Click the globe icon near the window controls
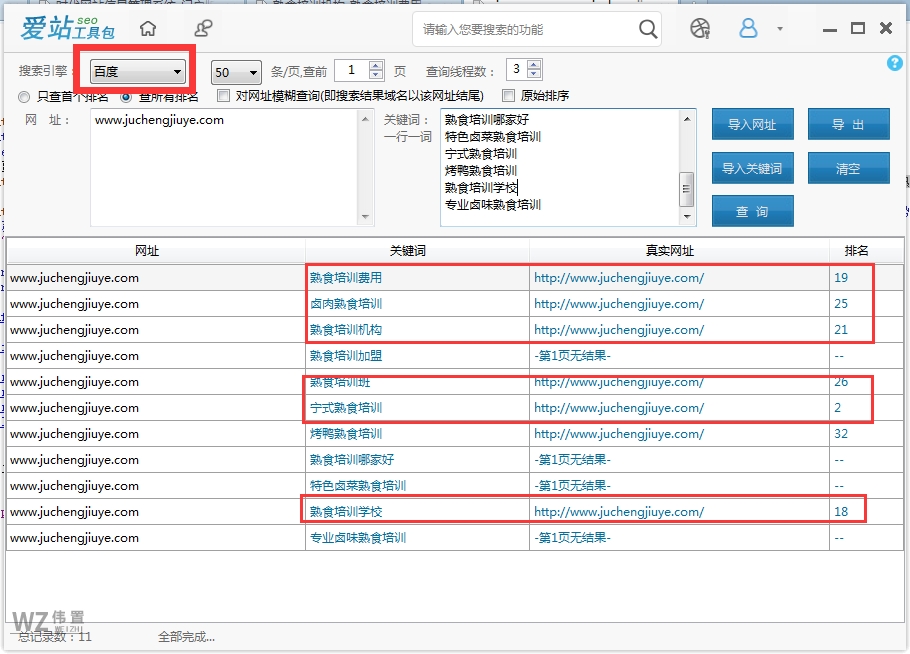The image size is (910, 654). tap(699, 28)
